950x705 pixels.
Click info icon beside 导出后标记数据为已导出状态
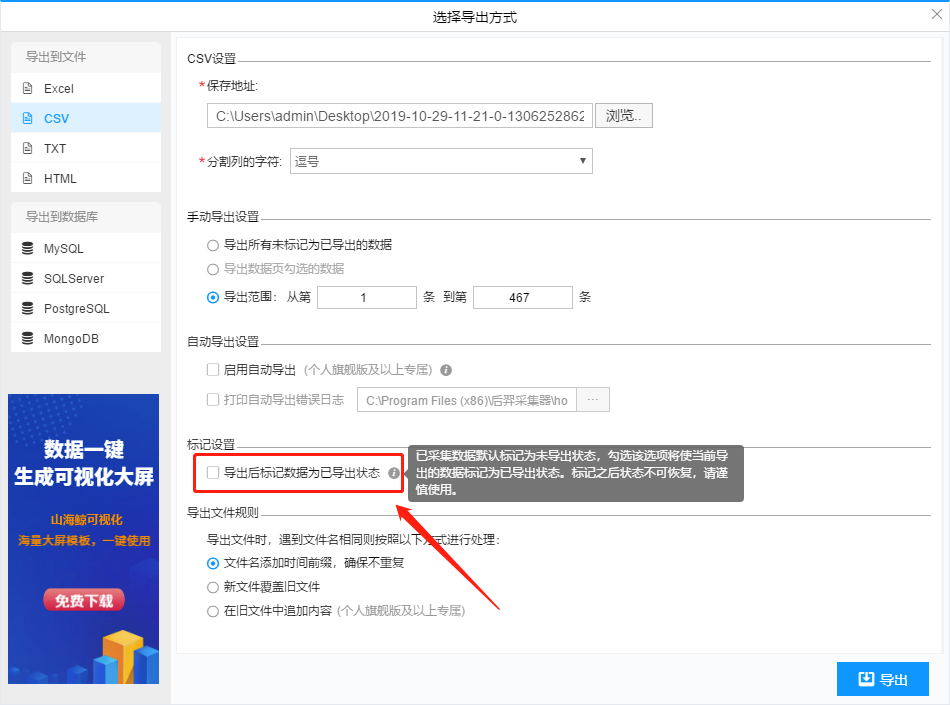[x=394, y=473]
